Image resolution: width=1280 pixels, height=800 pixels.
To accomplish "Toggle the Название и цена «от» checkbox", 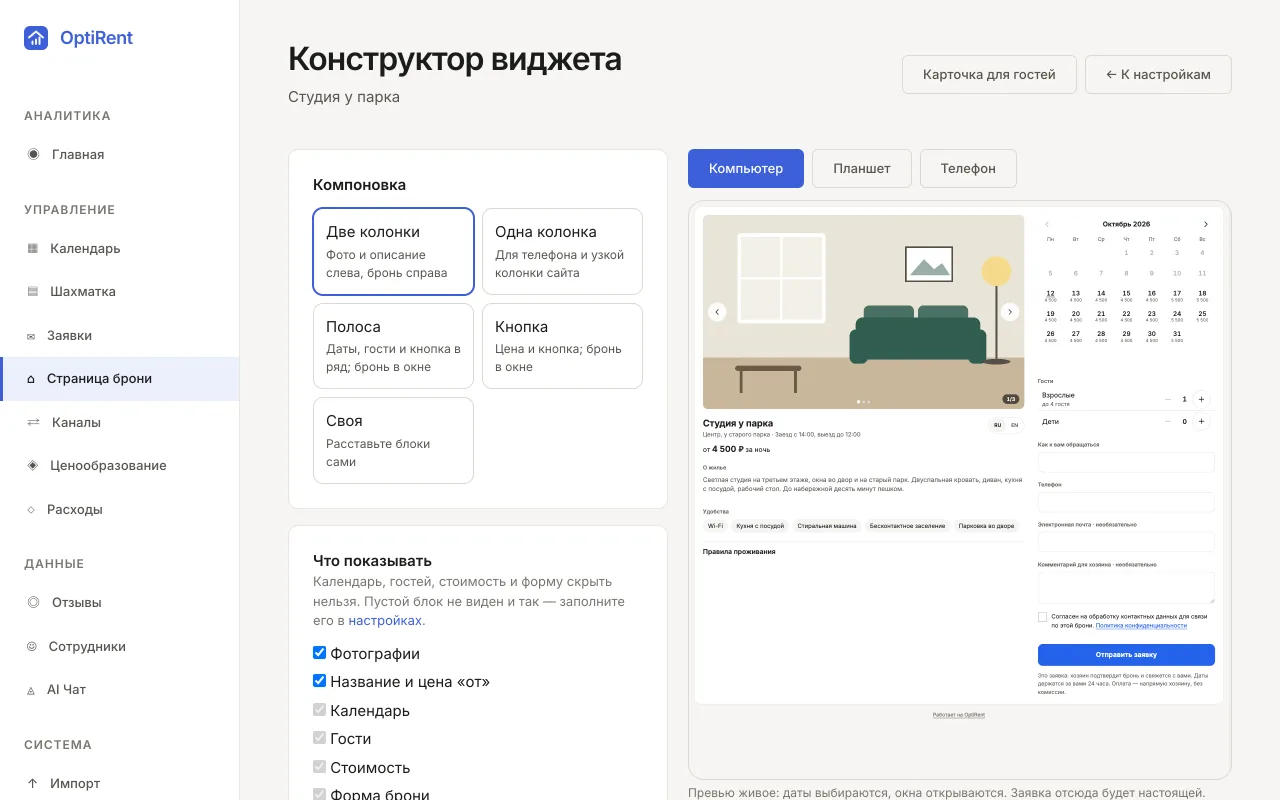I will pos(320,681).
